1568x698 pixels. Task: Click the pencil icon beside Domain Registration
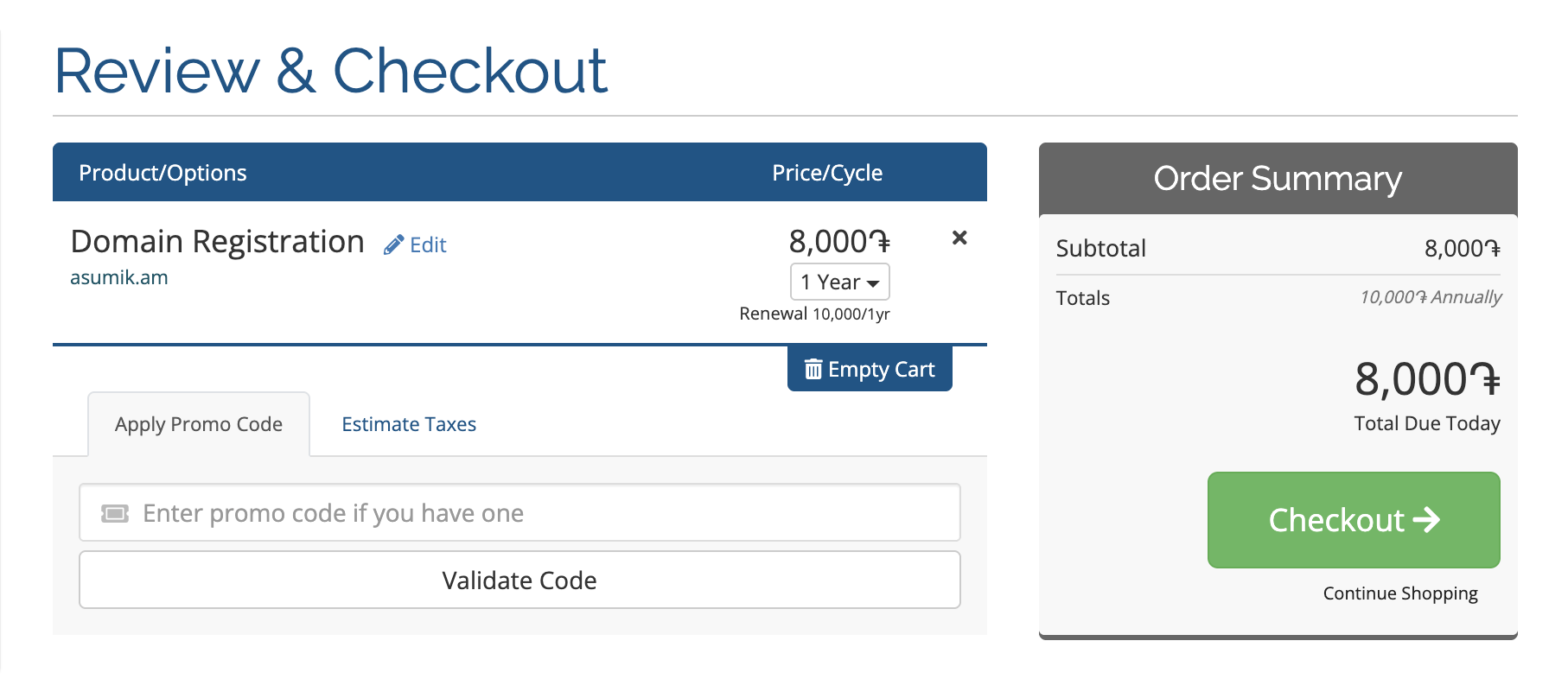click(x=393, y=245)
